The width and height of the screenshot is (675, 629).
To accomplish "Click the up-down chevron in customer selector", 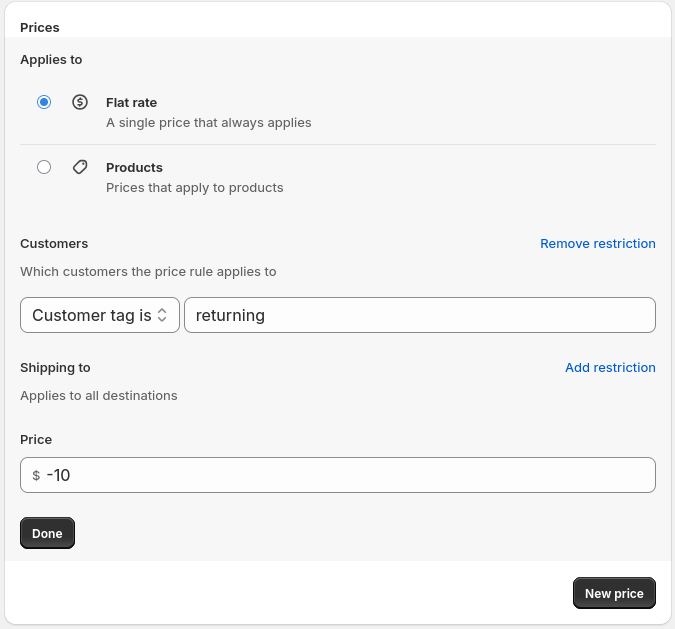I will point(162,315).
